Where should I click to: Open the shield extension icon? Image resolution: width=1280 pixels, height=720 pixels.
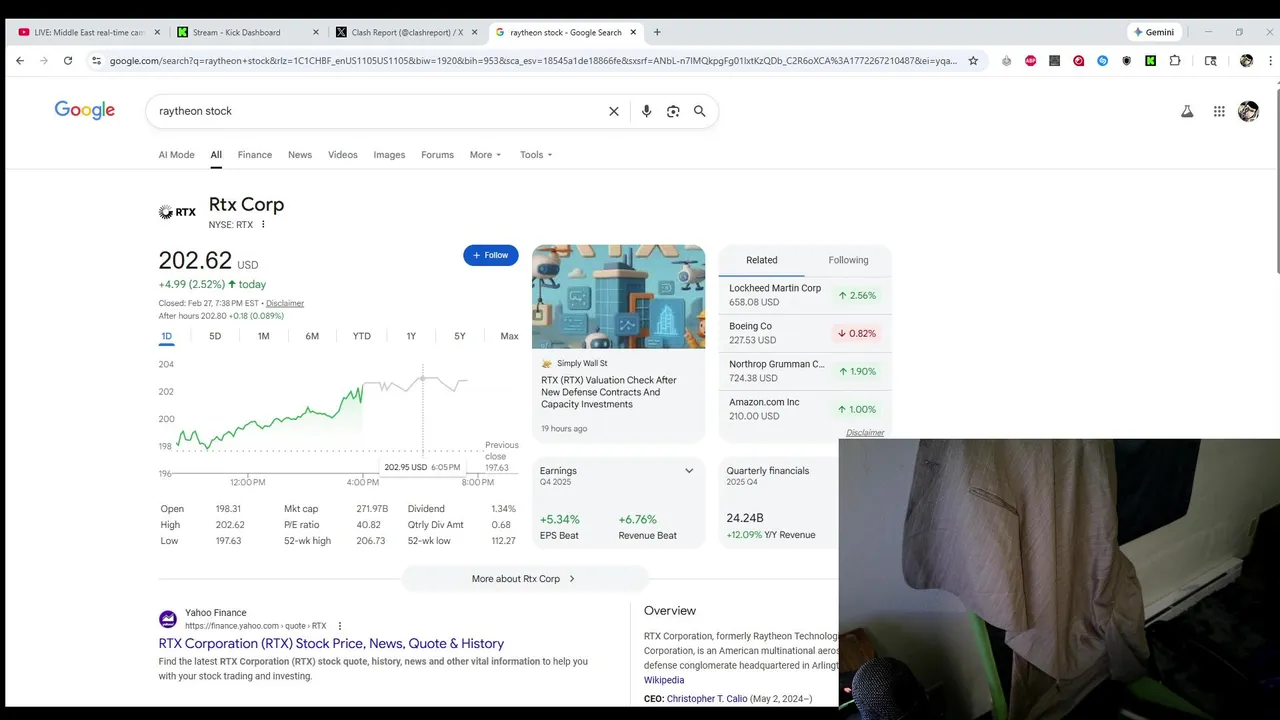coord(1126,61)
